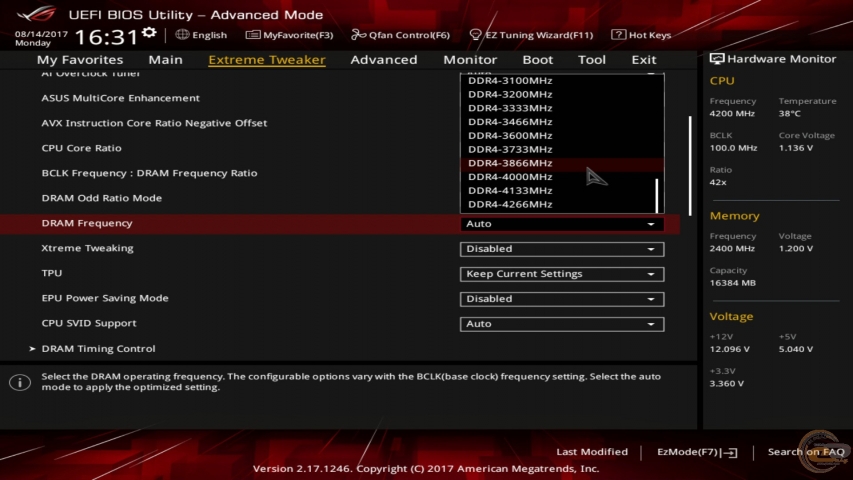
Task: Select the Extreme Tweaker tab
Action: coord(267,59)
